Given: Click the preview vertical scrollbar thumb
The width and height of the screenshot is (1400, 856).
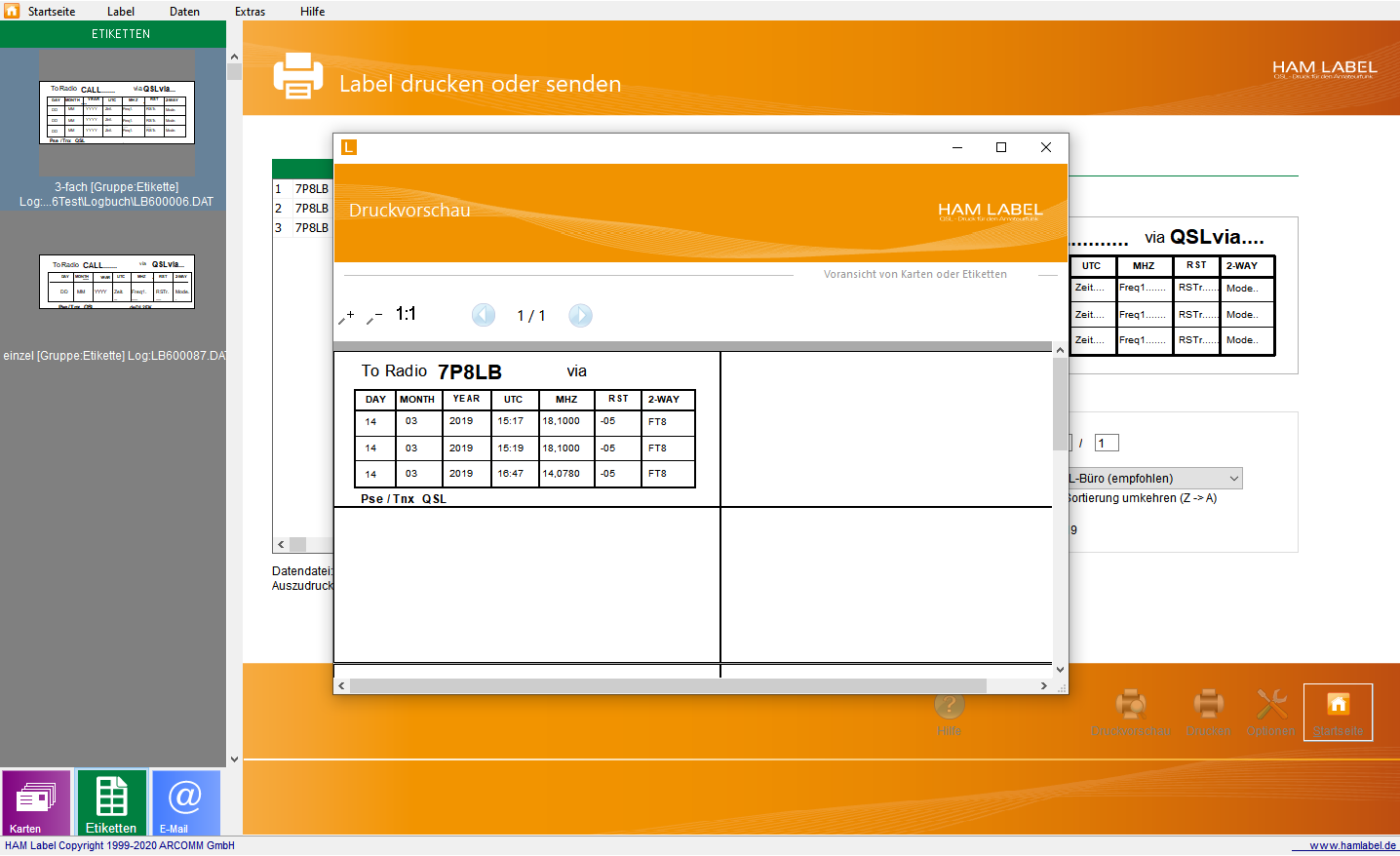Looking at the screenshot, I should point(1060,404).
